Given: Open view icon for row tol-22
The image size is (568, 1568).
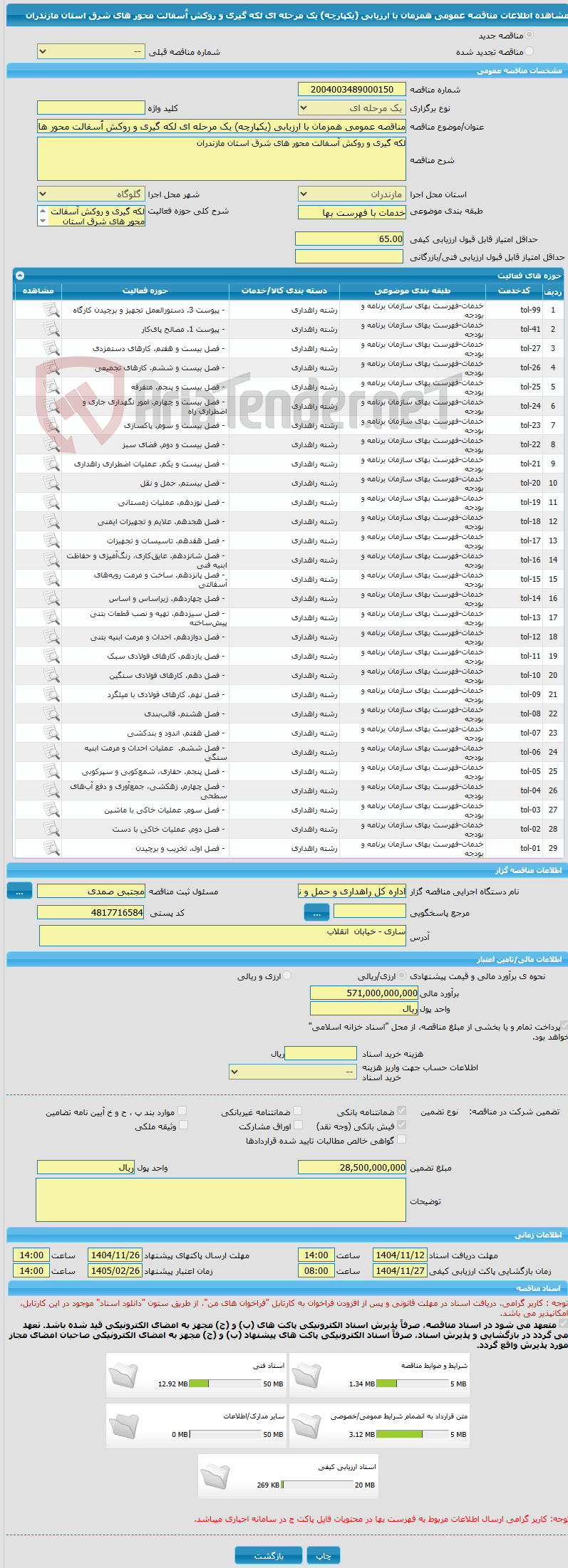Looking at the screenshot, I should tap(51, 444).
